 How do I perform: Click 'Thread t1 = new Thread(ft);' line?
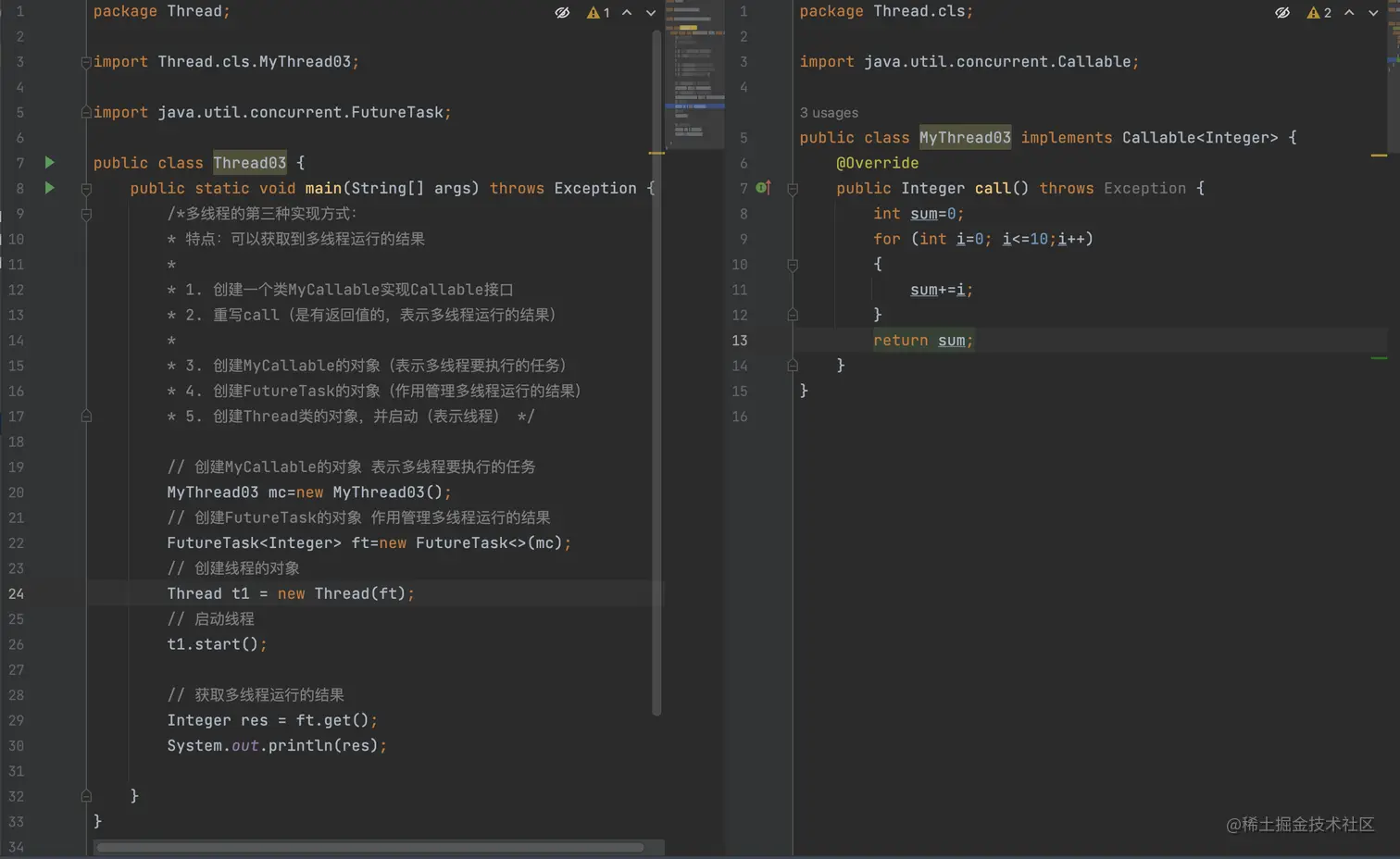291,593
